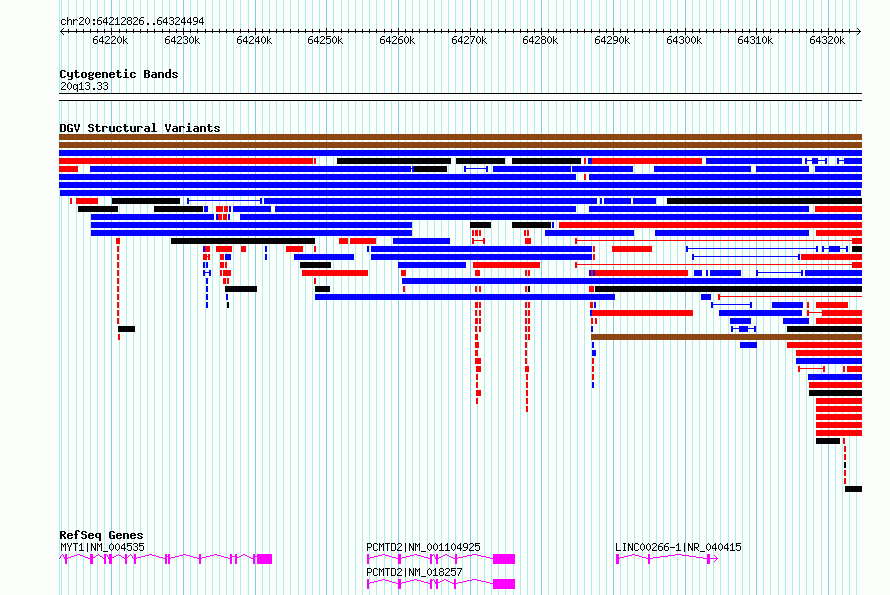Click the 64290k ruler tick label
Screen dimensions: 890x595
click(x=612, y=40)
